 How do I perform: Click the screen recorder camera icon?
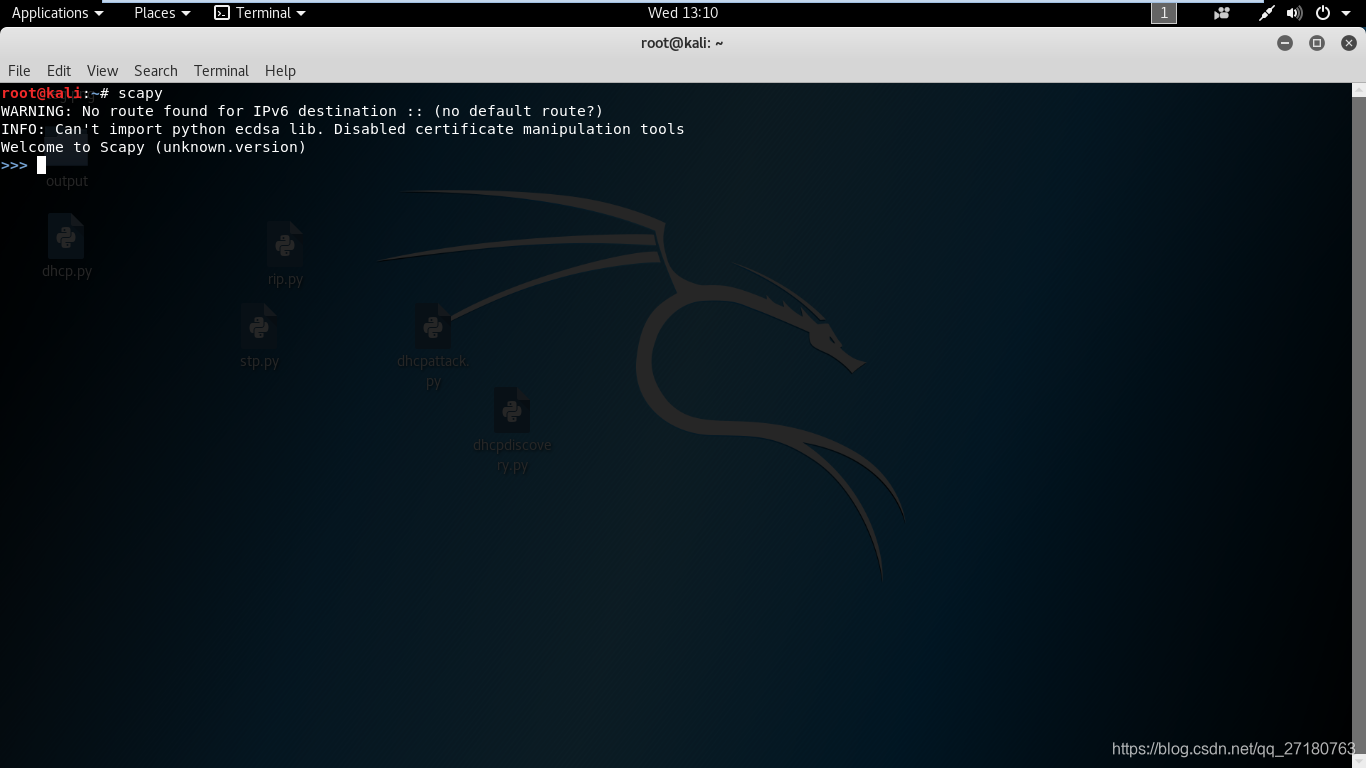click(1222, 13)
